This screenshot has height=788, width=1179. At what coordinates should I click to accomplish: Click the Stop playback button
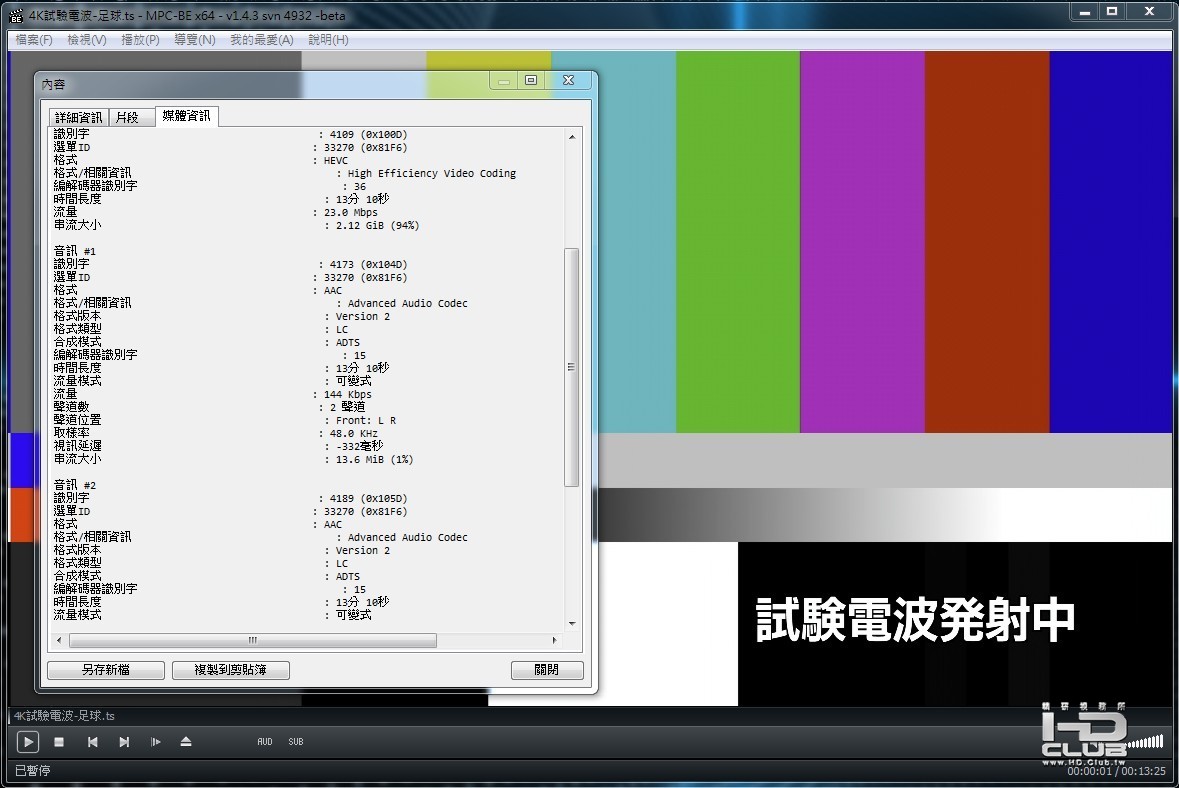pyautogui.click(x=59, y=742)
